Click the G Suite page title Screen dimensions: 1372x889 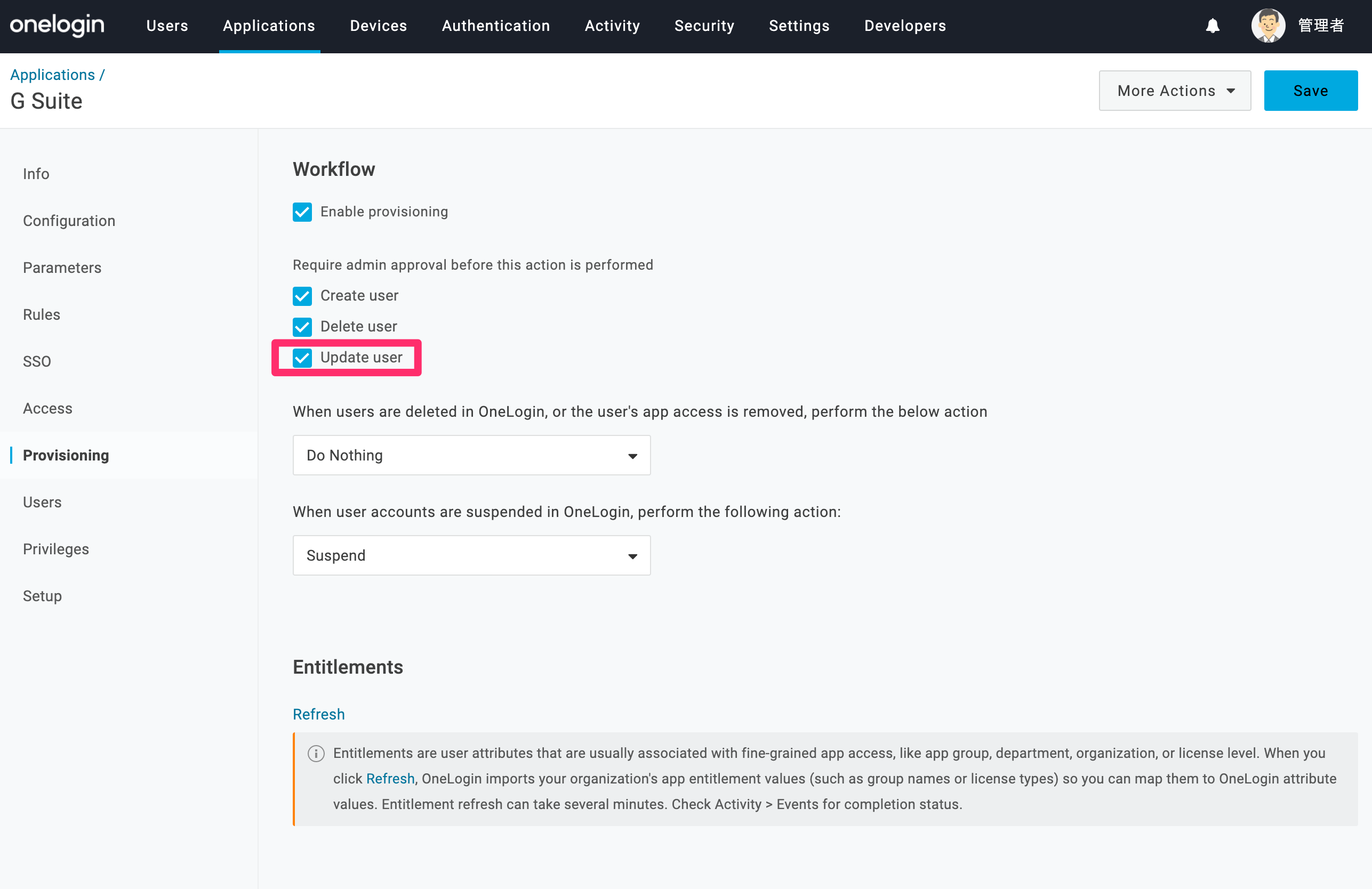pyautogui.click(x=46, y=101)
